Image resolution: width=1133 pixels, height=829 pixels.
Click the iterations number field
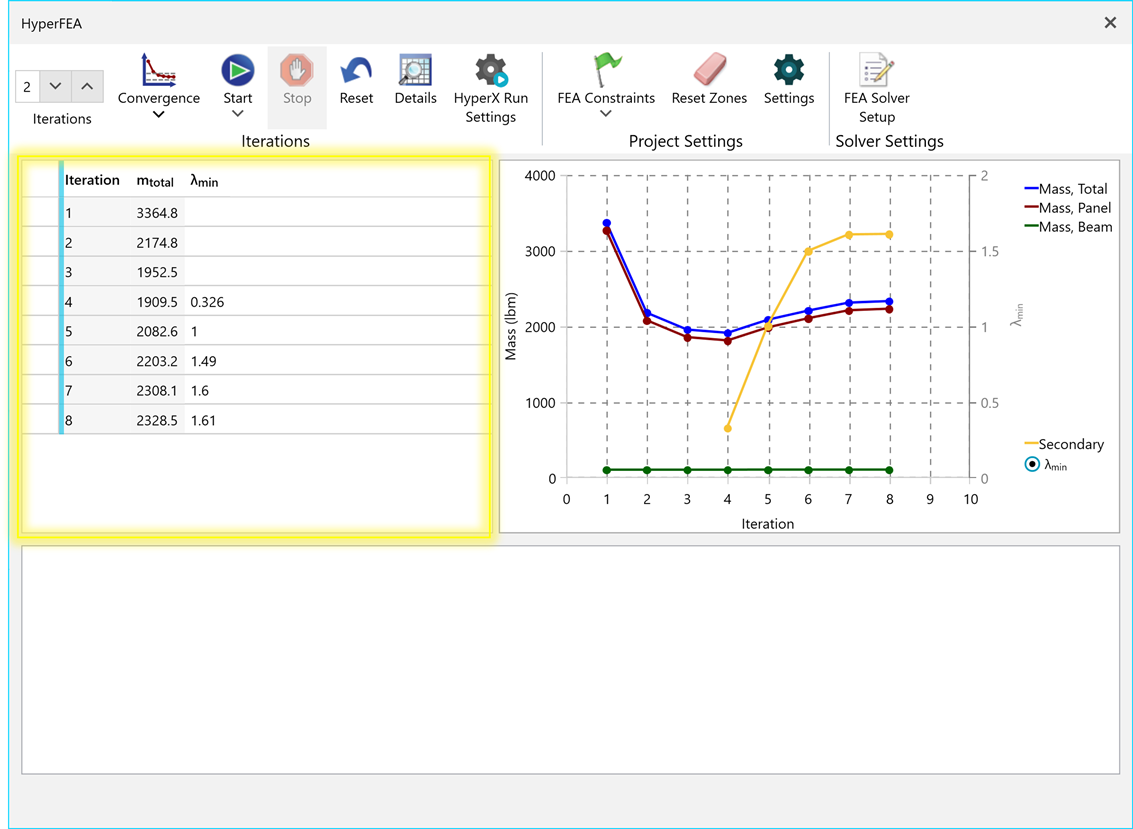(27, 87)
